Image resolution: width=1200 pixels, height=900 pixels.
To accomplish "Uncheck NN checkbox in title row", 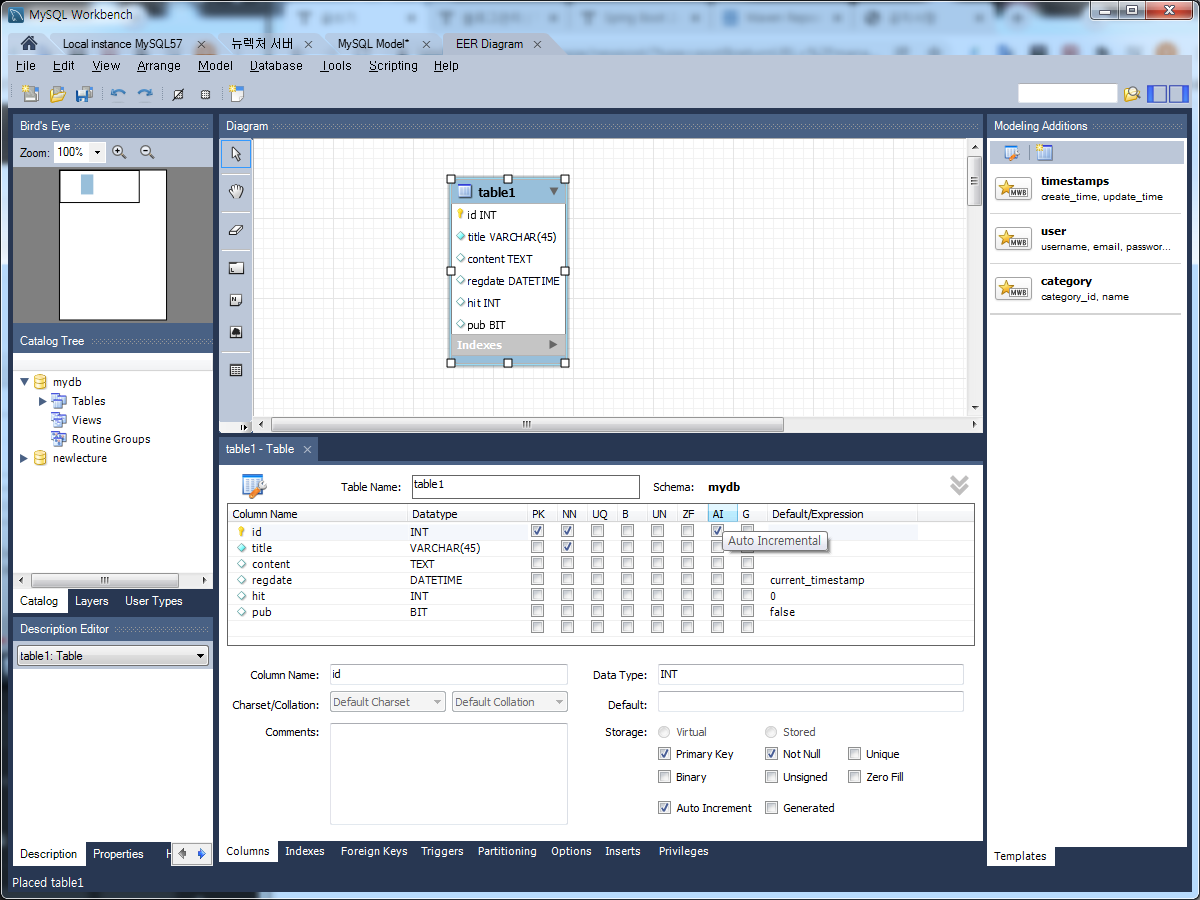I will coord(568,547).
